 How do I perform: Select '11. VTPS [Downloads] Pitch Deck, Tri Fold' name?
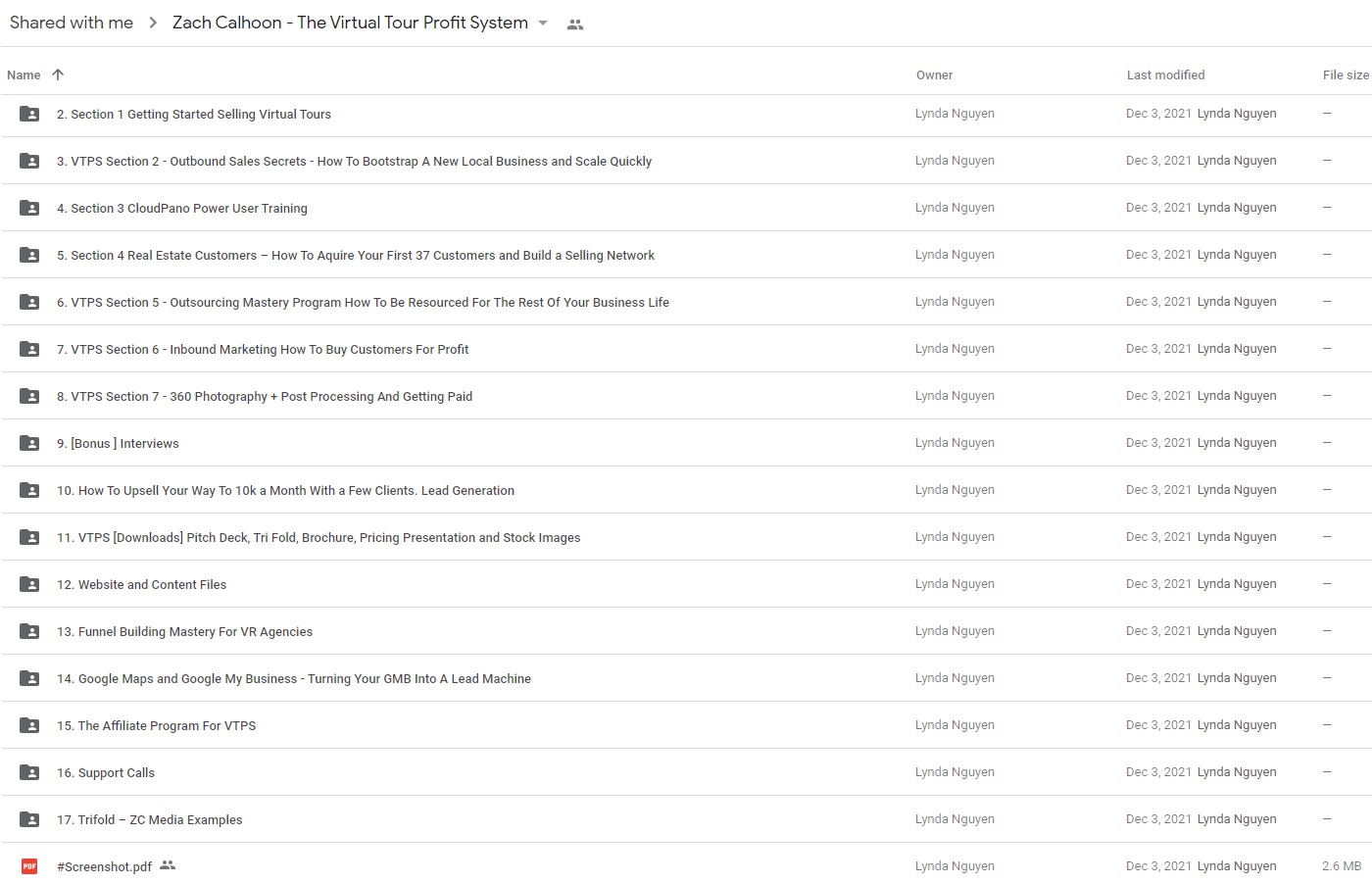click(318, 537)
